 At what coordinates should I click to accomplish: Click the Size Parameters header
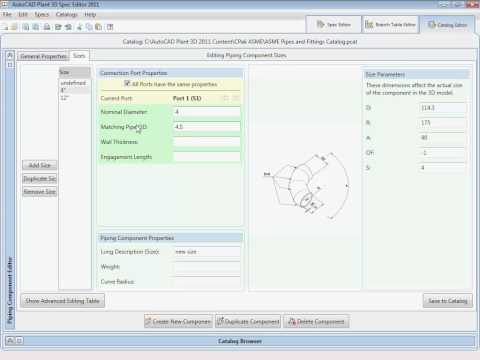click(x=417, y=74)
